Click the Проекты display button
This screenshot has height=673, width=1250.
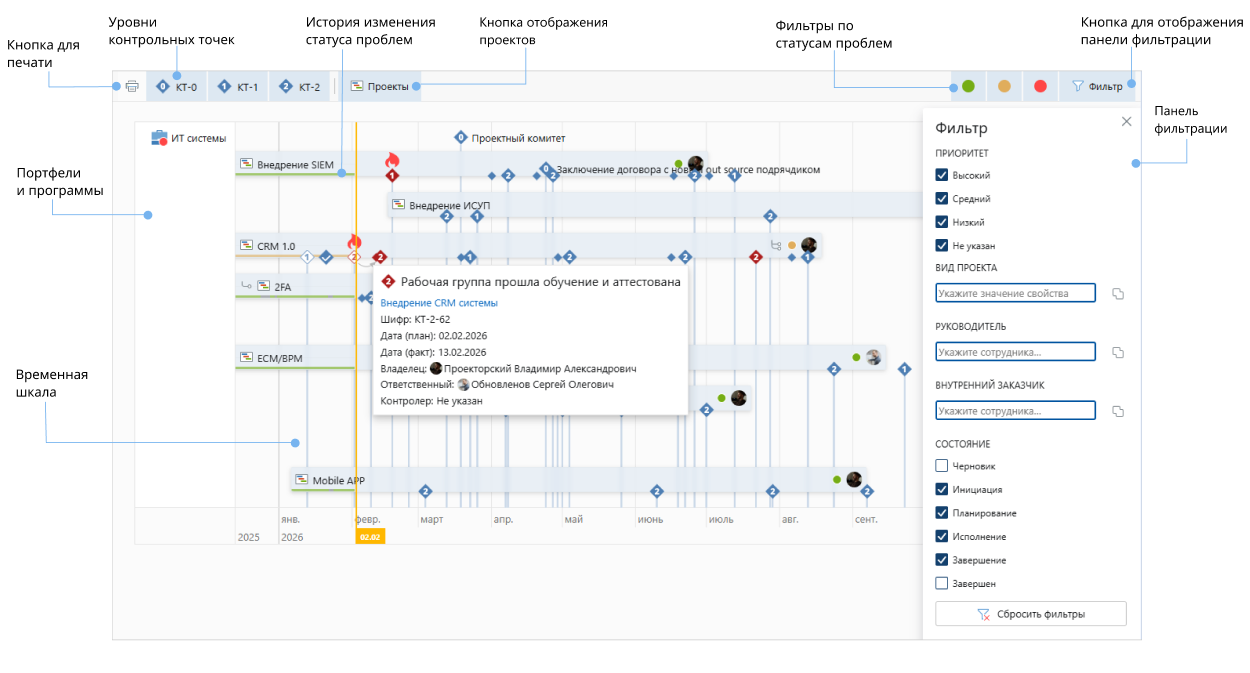pos(379,87)
